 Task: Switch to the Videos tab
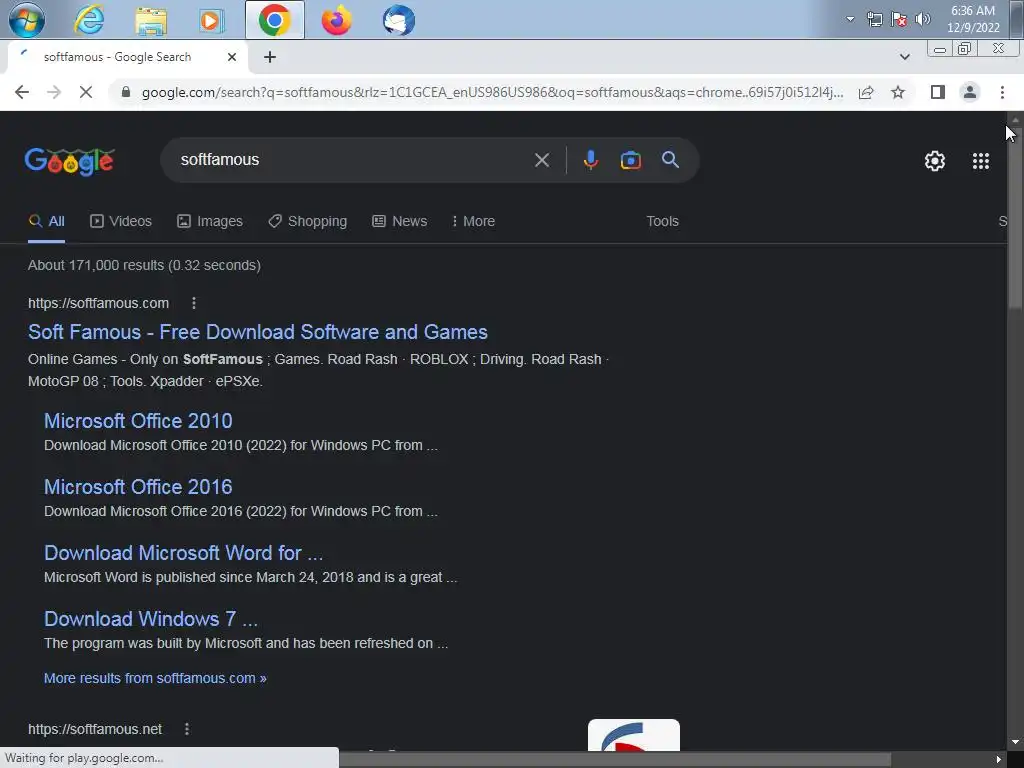tap(121, 221)
